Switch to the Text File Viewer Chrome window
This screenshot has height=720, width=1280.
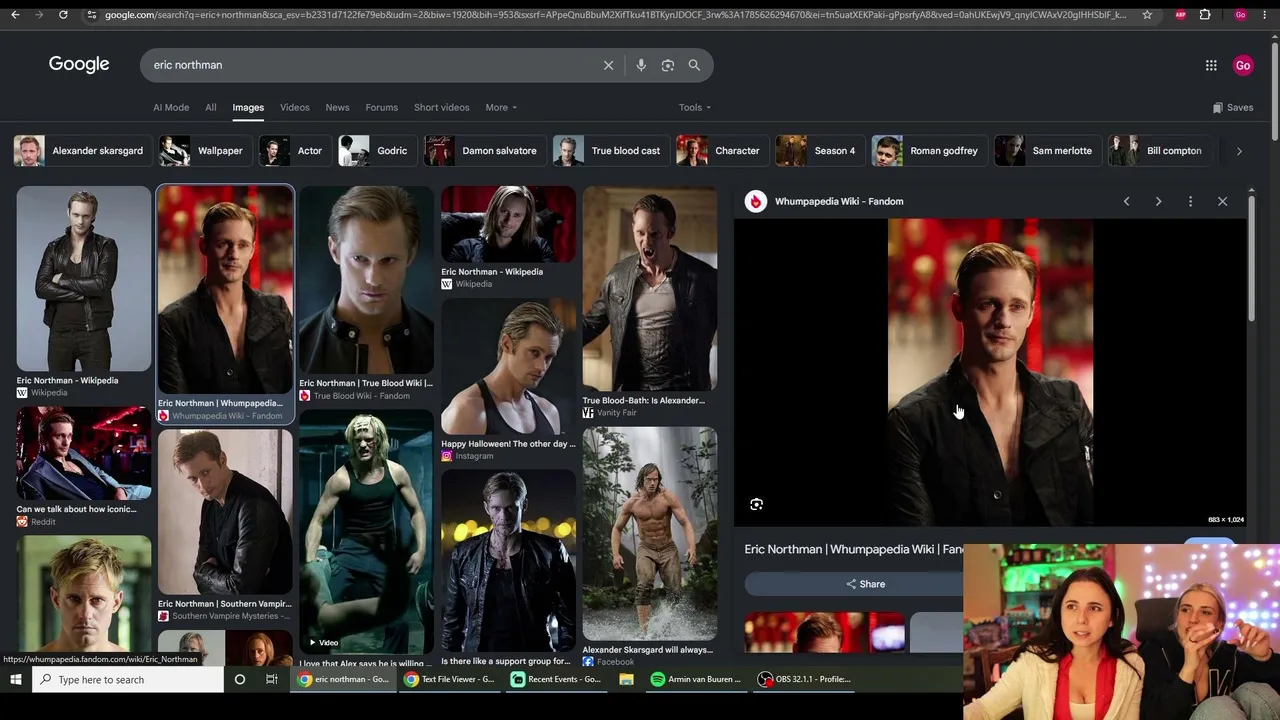449,680
